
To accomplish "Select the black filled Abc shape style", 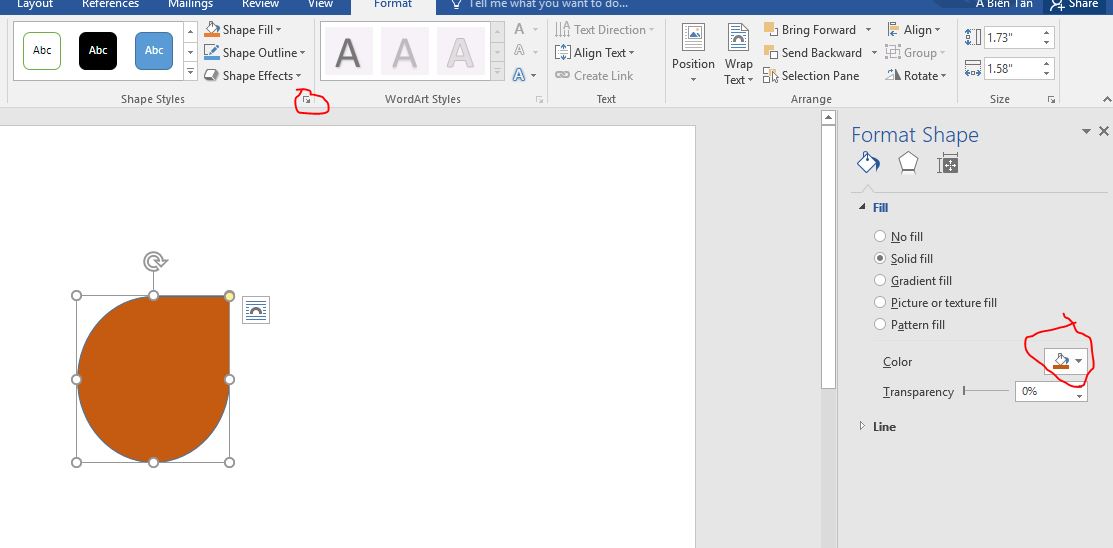I will (98, 50).
